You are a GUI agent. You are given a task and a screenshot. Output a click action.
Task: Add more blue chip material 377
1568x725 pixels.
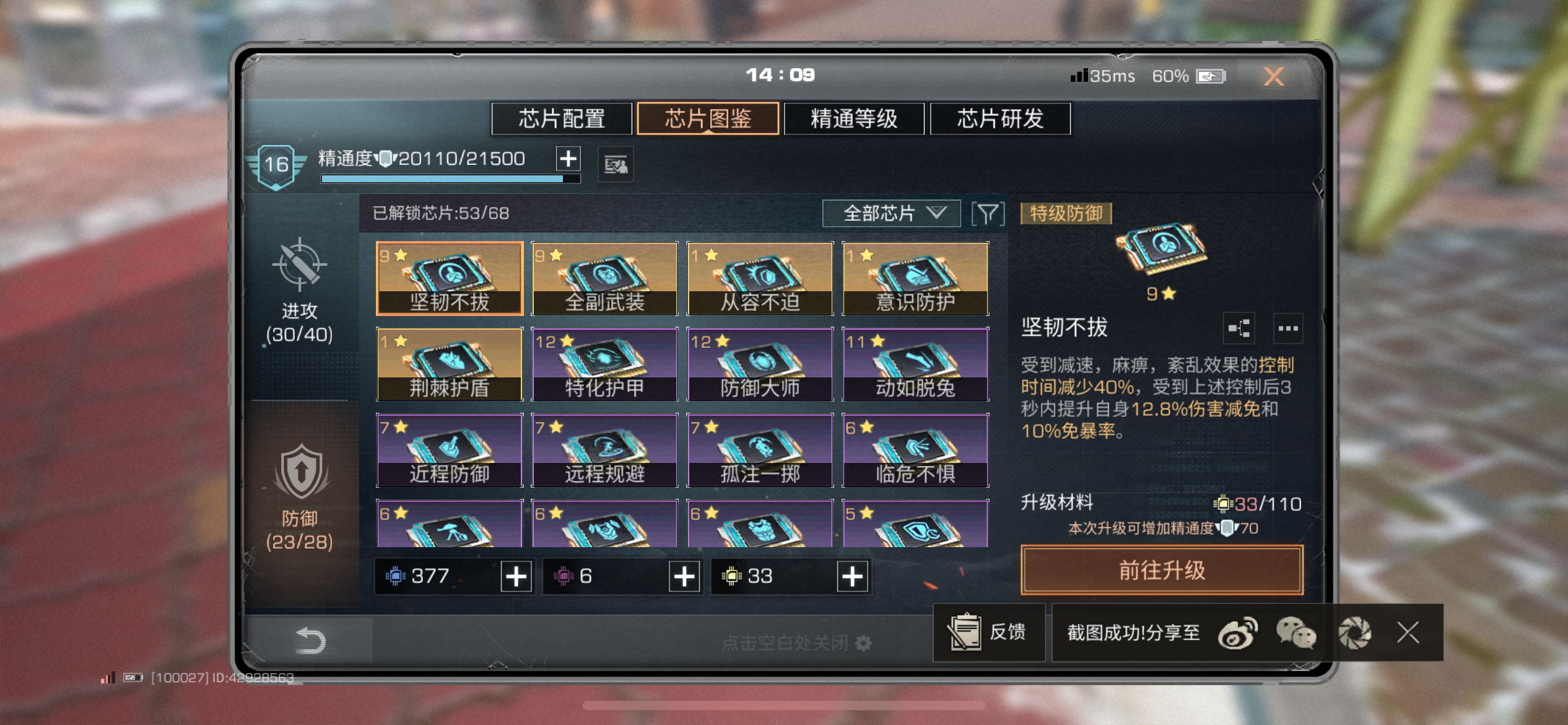516,576
